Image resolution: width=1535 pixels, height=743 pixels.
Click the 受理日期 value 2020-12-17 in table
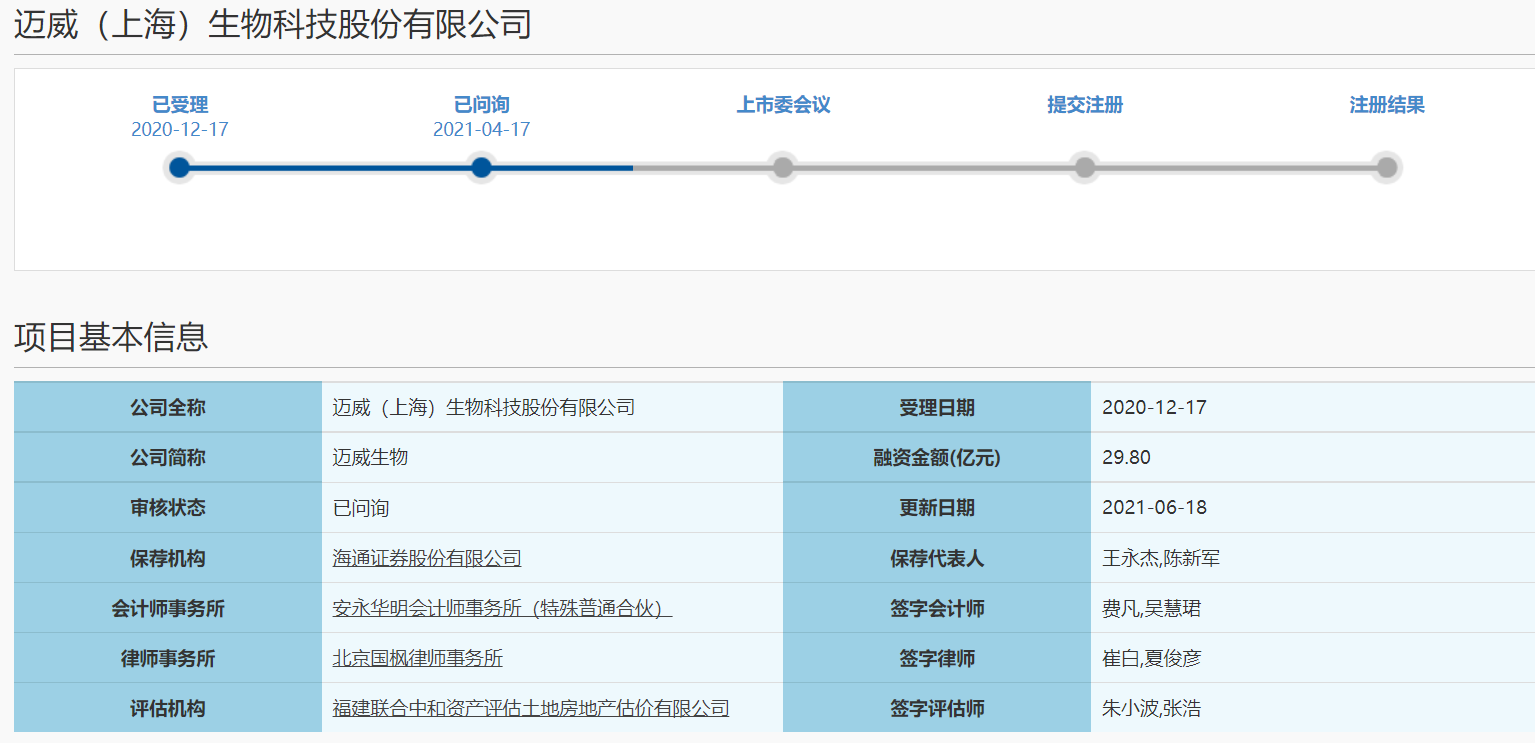(1154, 408)
